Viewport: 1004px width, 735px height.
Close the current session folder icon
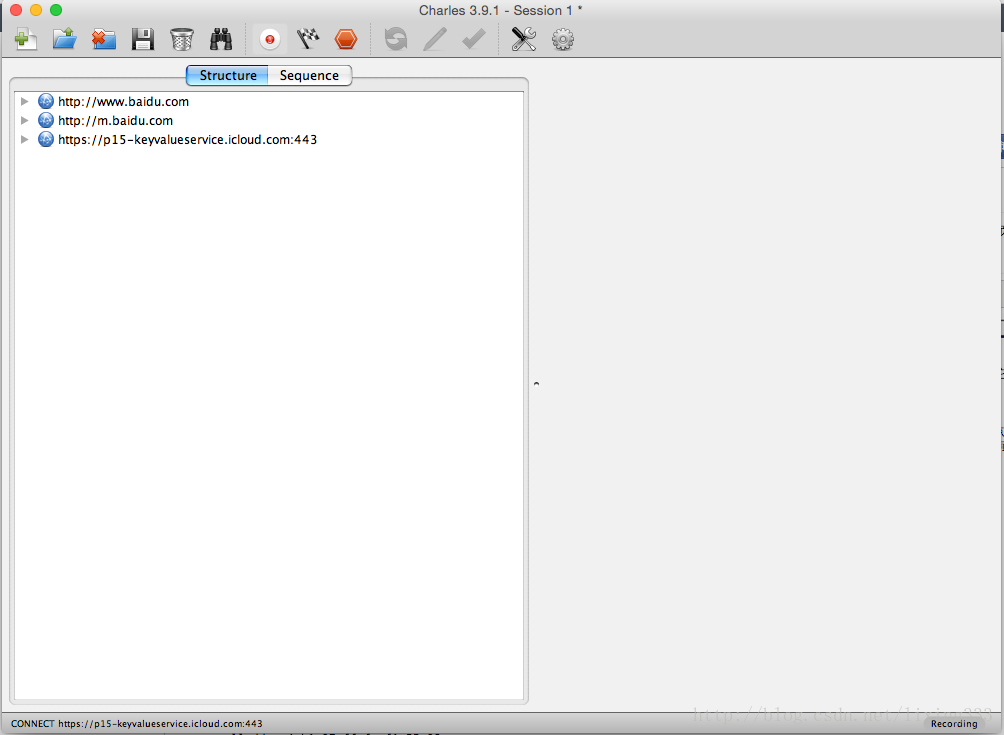coord(104,40)
